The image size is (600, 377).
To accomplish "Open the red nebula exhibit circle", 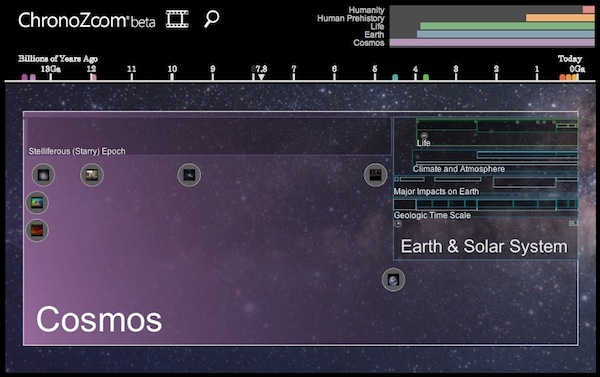I will pyautogui.click(x=37, y=230).
